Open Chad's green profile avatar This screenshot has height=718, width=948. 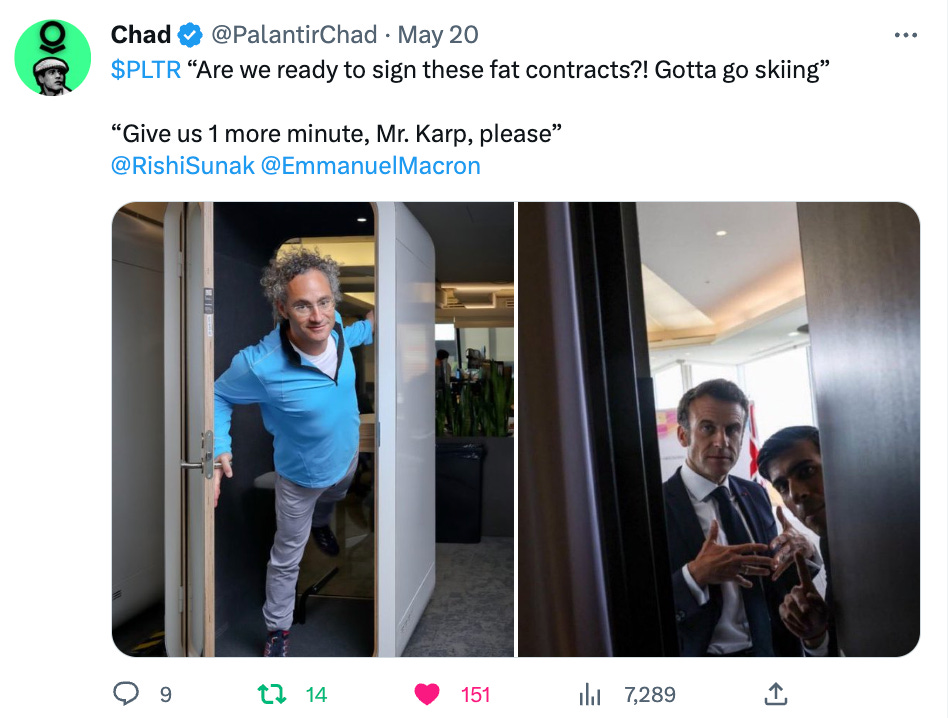pyautogui.click(x=53, y=57)
